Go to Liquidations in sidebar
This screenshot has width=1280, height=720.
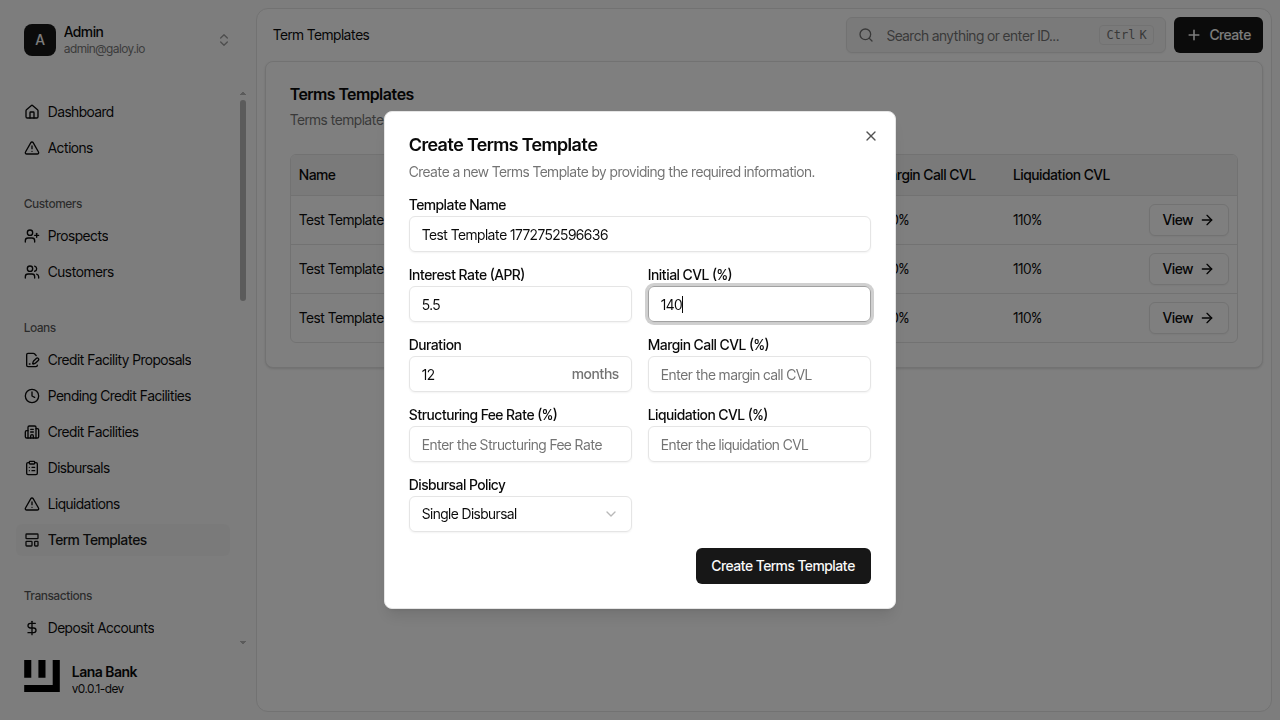84,504
